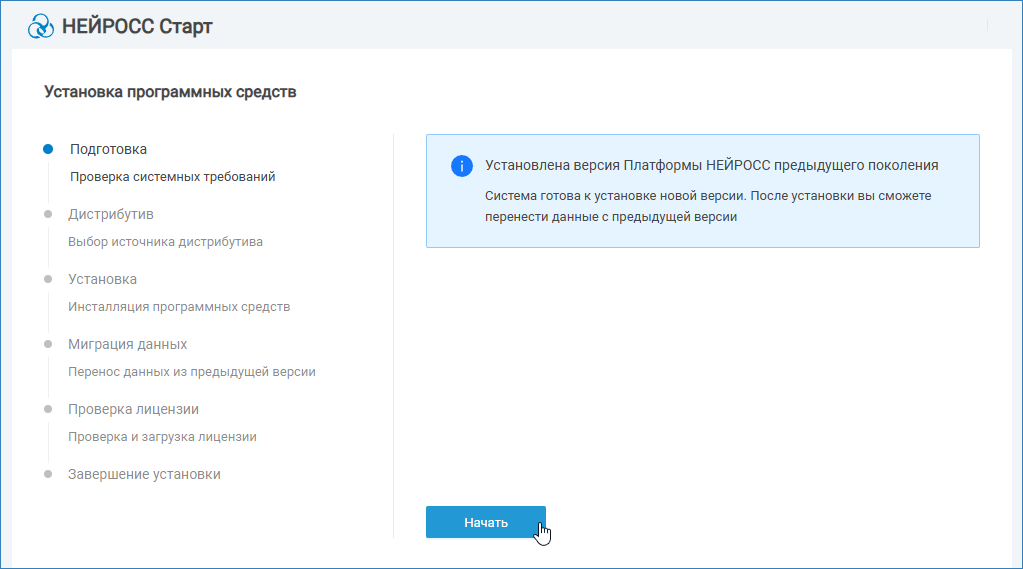Screen dimensions: 1023x569
Task: Click the gray step dot beside Установка
Action: click(x=48, y=279)
